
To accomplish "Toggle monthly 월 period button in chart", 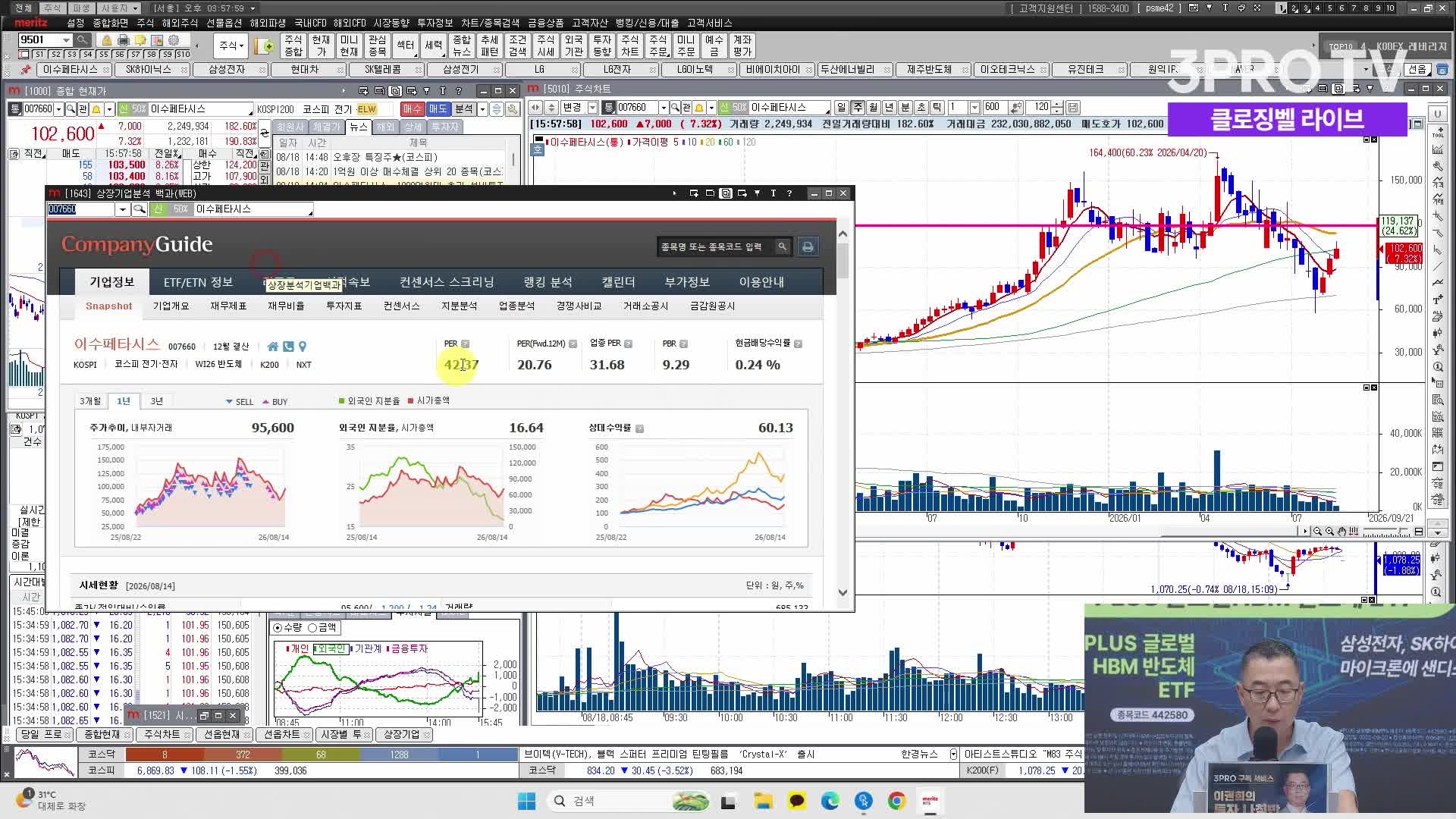I will click(874, 108).
